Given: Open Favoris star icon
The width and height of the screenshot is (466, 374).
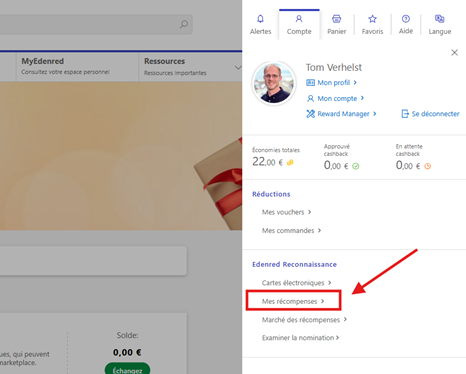Looking at the screenshot, I should (372, 19).
